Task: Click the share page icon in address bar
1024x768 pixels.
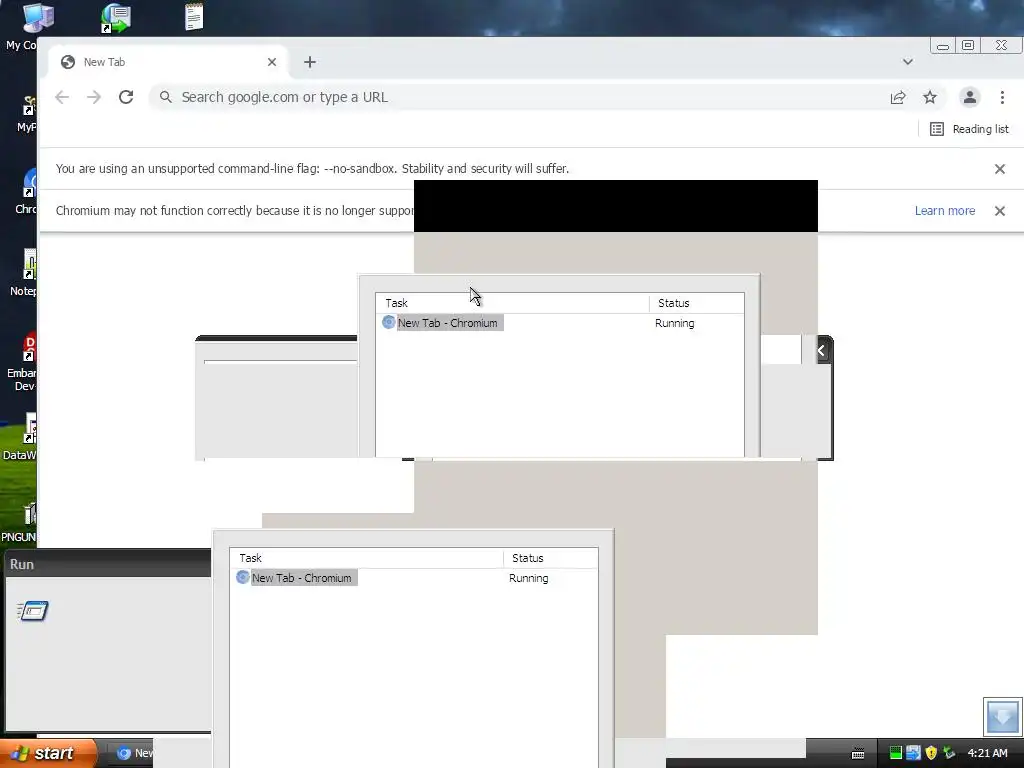Action: tap(898, 97)
